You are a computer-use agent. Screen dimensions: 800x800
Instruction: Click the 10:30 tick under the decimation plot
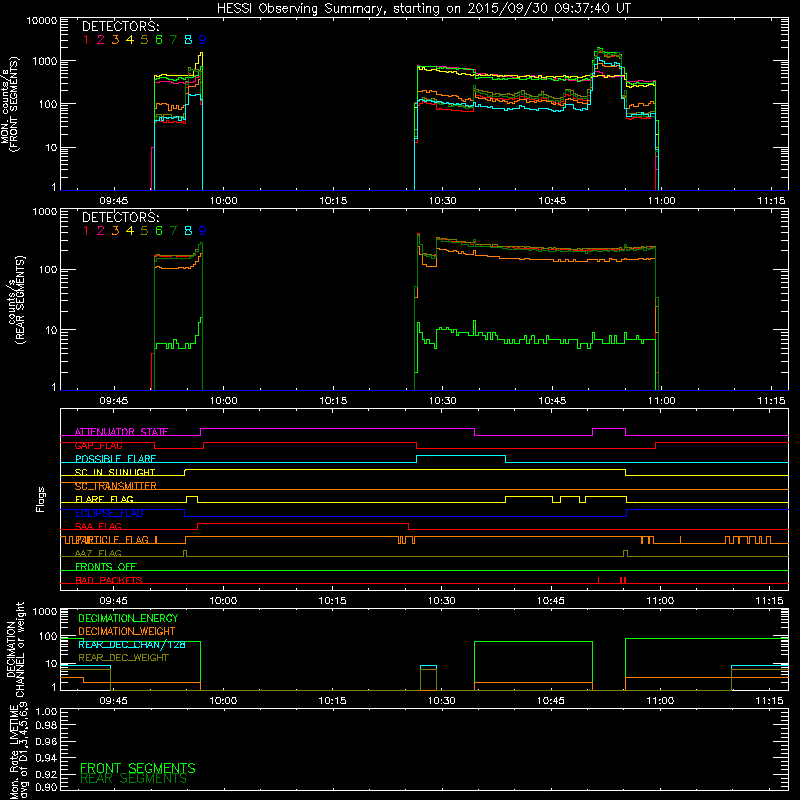pyautogui.click(x=441, y=701)
